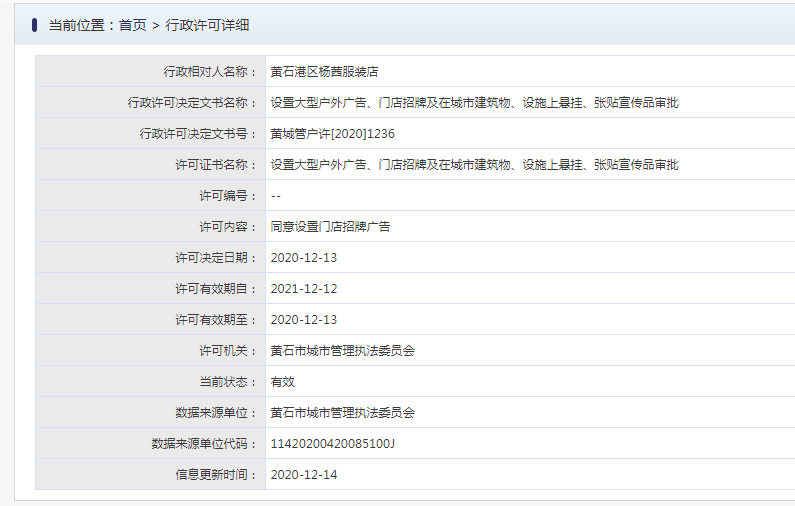
Task: Click the 许可决定日期 value 2020-12-13
Action: pos(304,258)
